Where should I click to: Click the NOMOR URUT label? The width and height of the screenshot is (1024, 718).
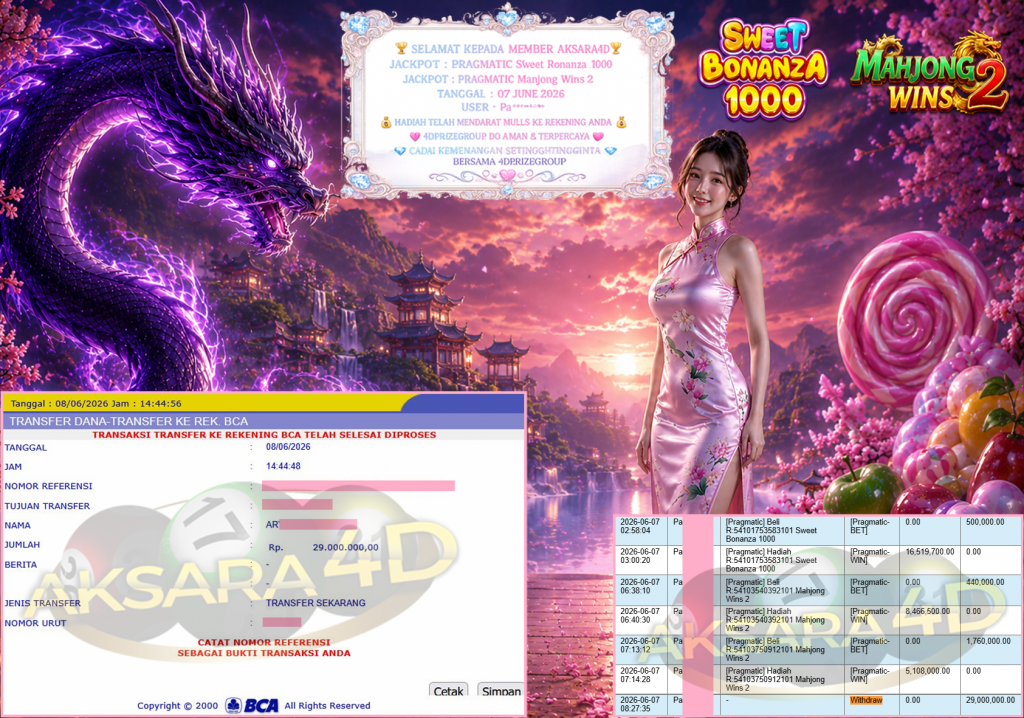click(x=35, y=623)
